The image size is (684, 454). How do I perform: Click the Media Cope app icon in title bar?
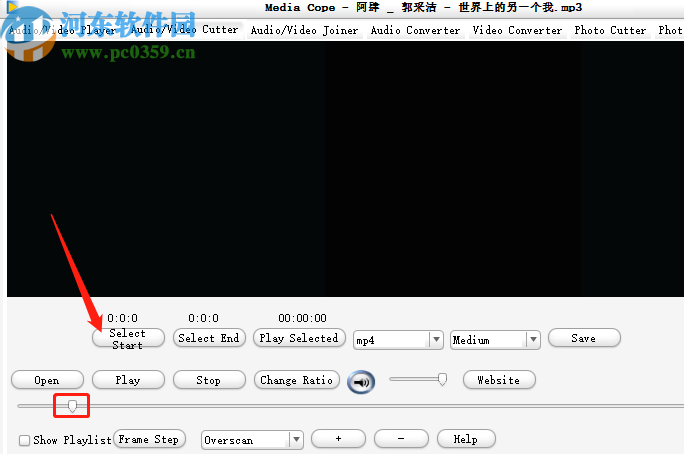click(x=12, y=7)
